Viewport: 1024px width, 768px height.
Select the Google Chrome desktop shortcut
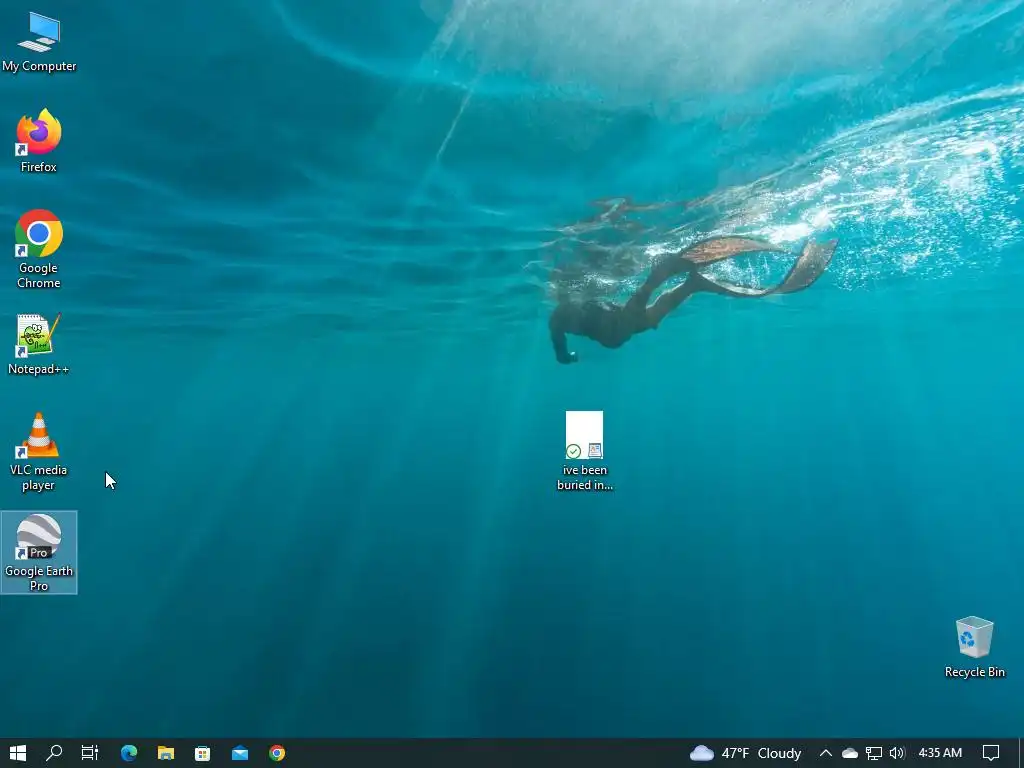pos(39,249)
